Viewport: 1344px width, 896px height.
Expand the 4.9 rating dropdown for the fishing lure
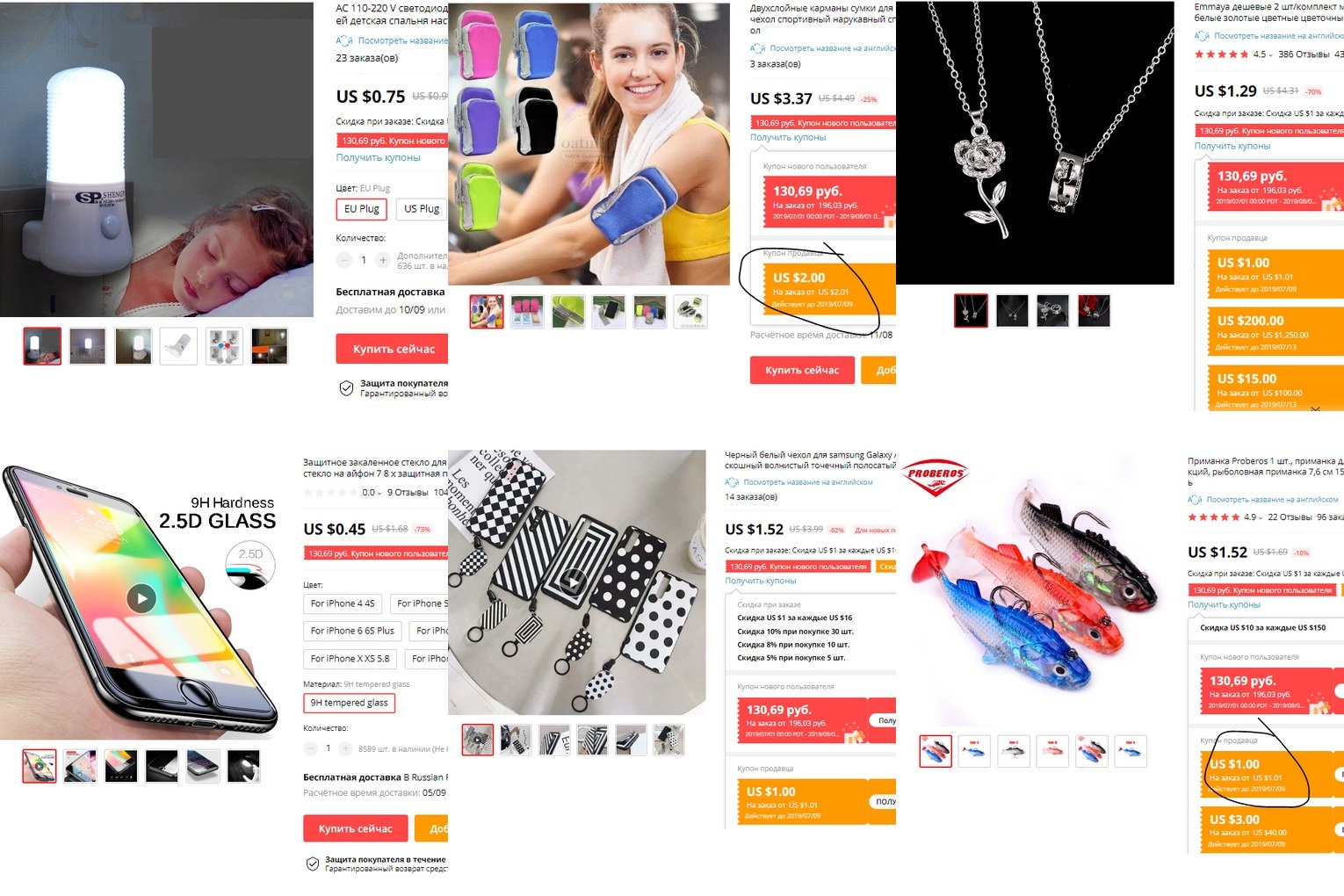(1254, 517)
